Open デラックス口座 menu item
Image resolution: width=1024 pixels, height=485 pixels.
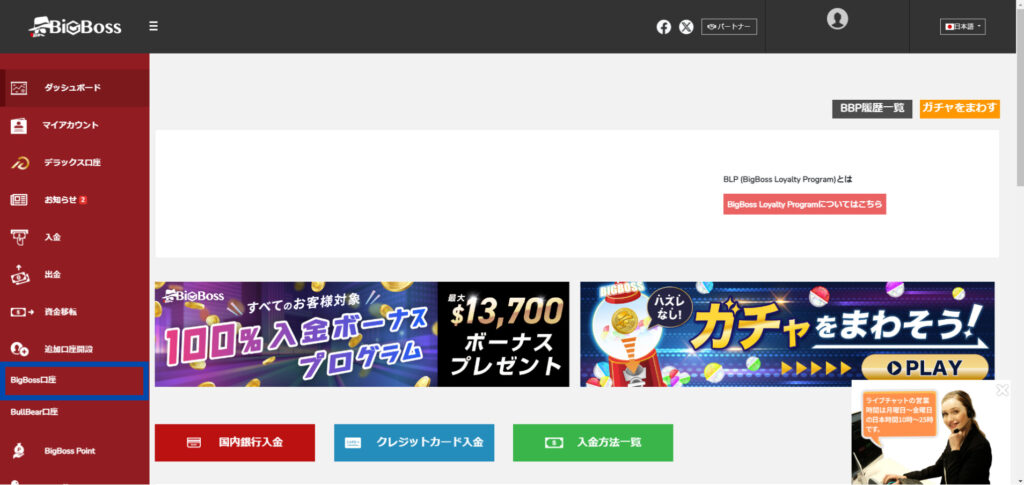pos(74,163)
